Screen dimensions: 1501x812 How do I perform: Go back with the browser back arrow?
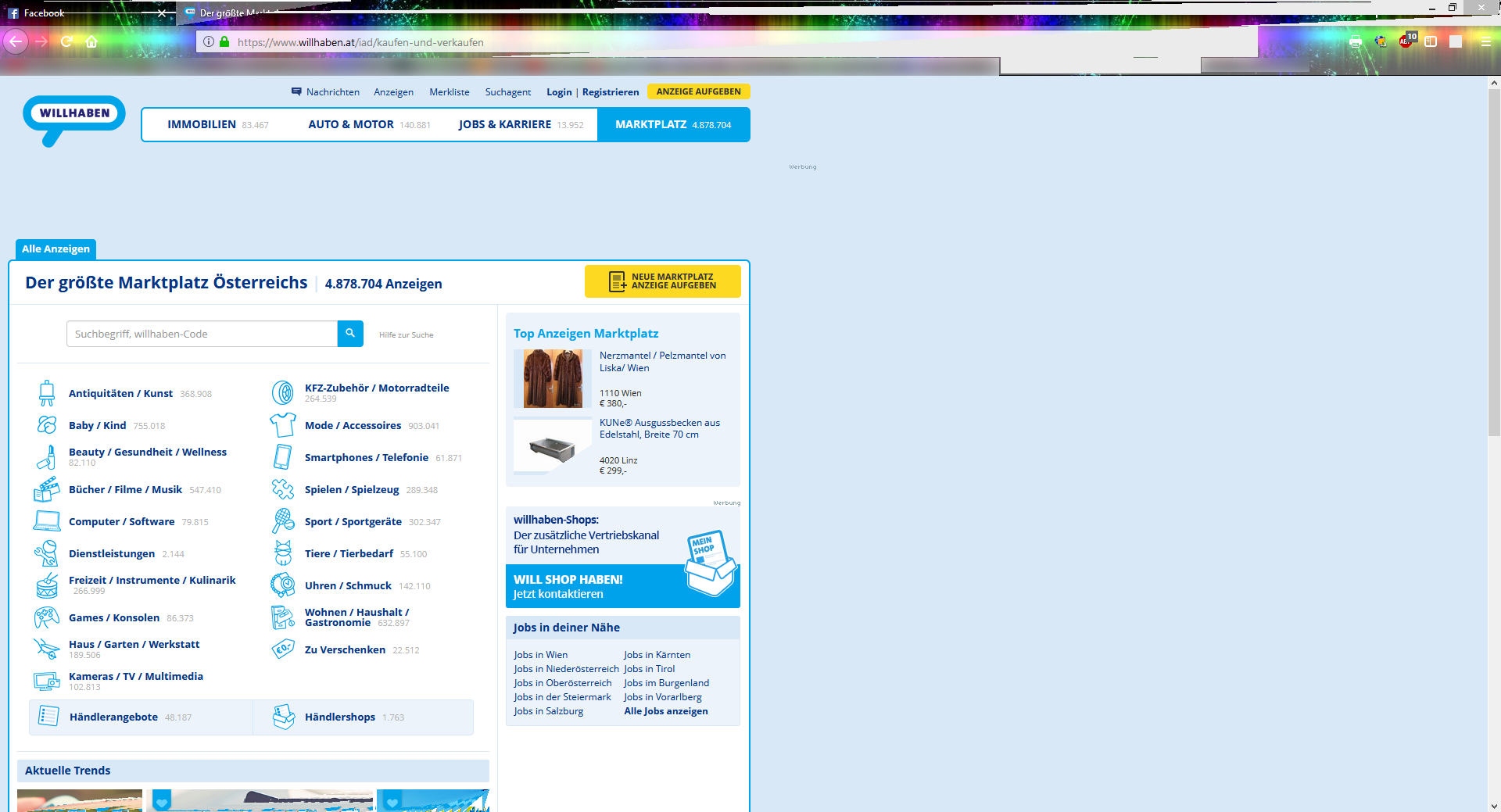tap(16, 42)
